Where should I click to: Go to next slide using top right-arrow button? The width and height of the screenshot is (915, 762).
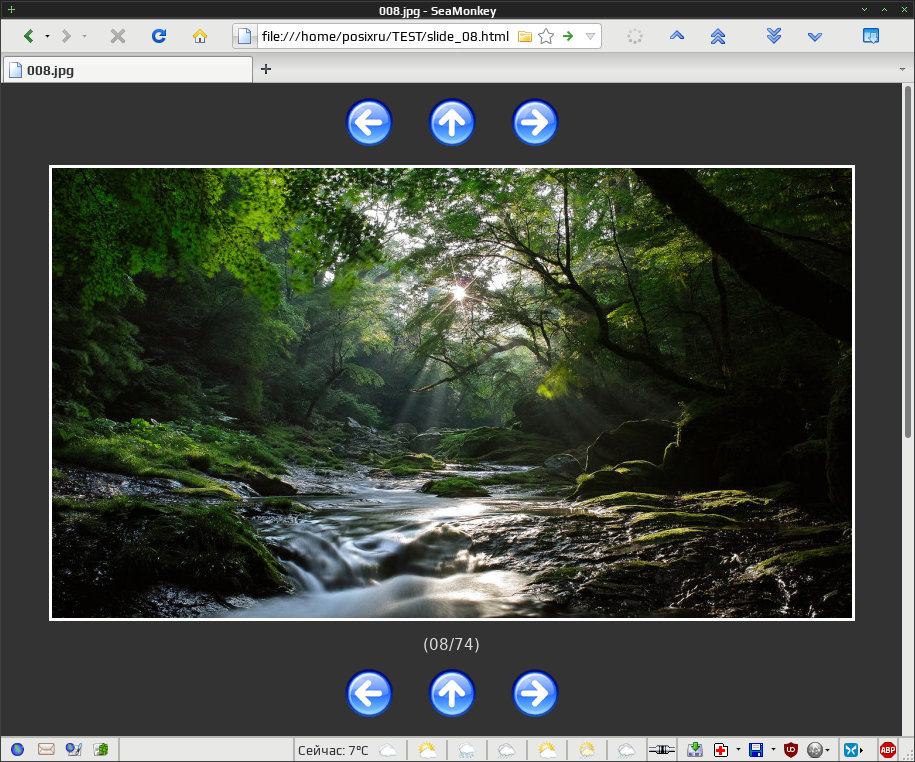pos(535,123)
